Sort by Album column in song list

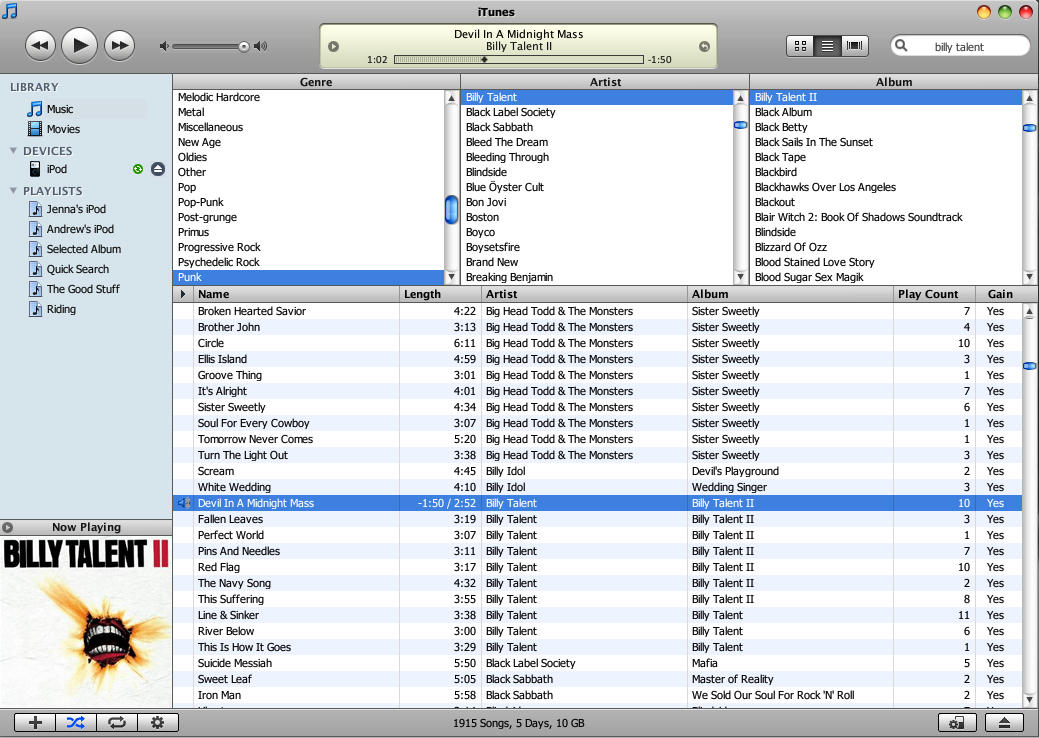[790, 294]
